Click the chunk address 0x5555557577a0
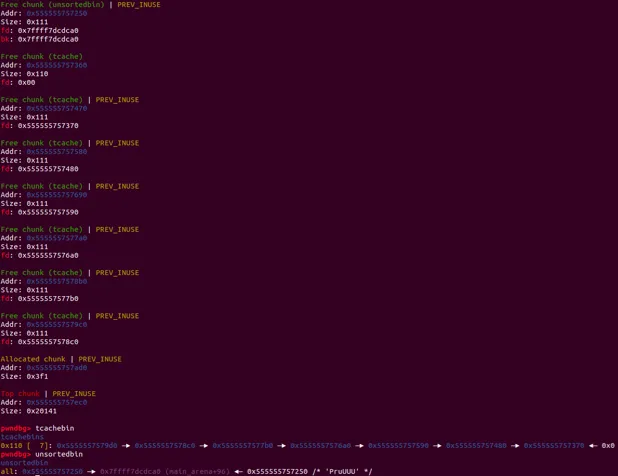The width and height of the screenshot is (618, 476). (x=57, y=238)
